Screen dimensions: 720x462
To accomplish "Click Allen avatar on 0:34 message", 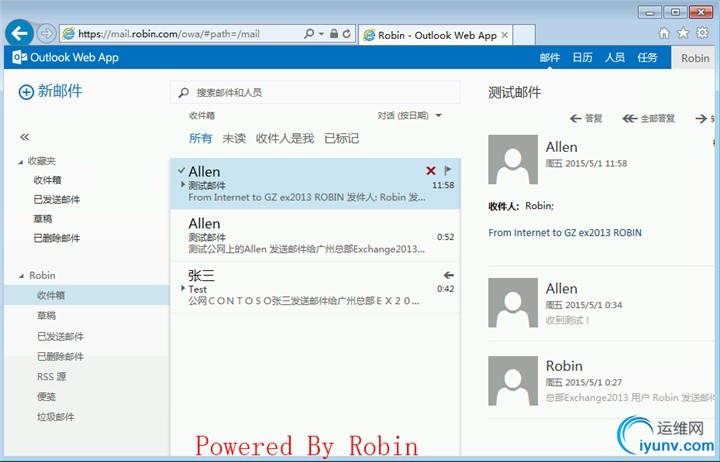I will click(513, 302).
